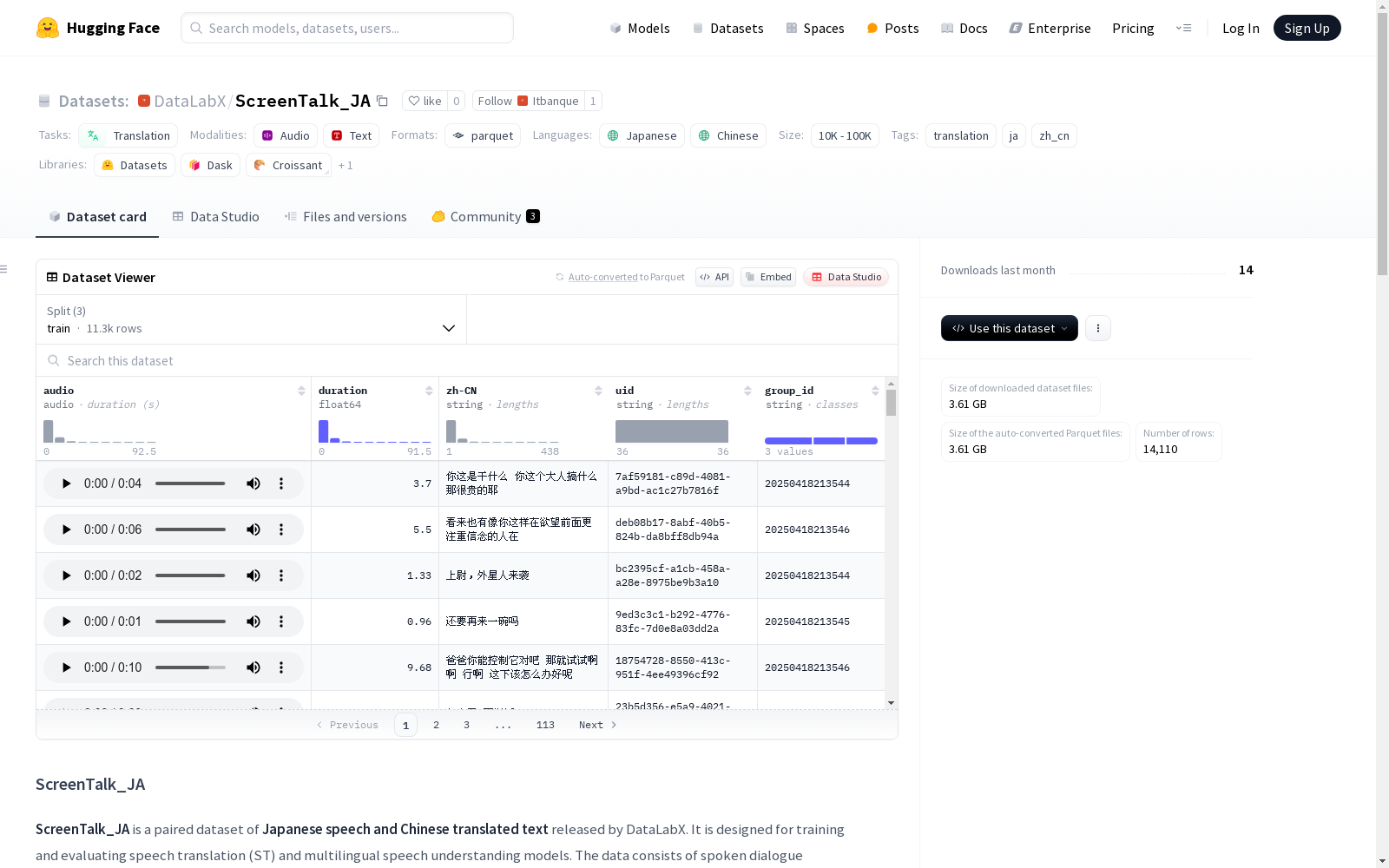The width and height of the screenshot is (1389, 868).
Task: Filter by the Translation task tag
Action: click(x=128, y=135)
